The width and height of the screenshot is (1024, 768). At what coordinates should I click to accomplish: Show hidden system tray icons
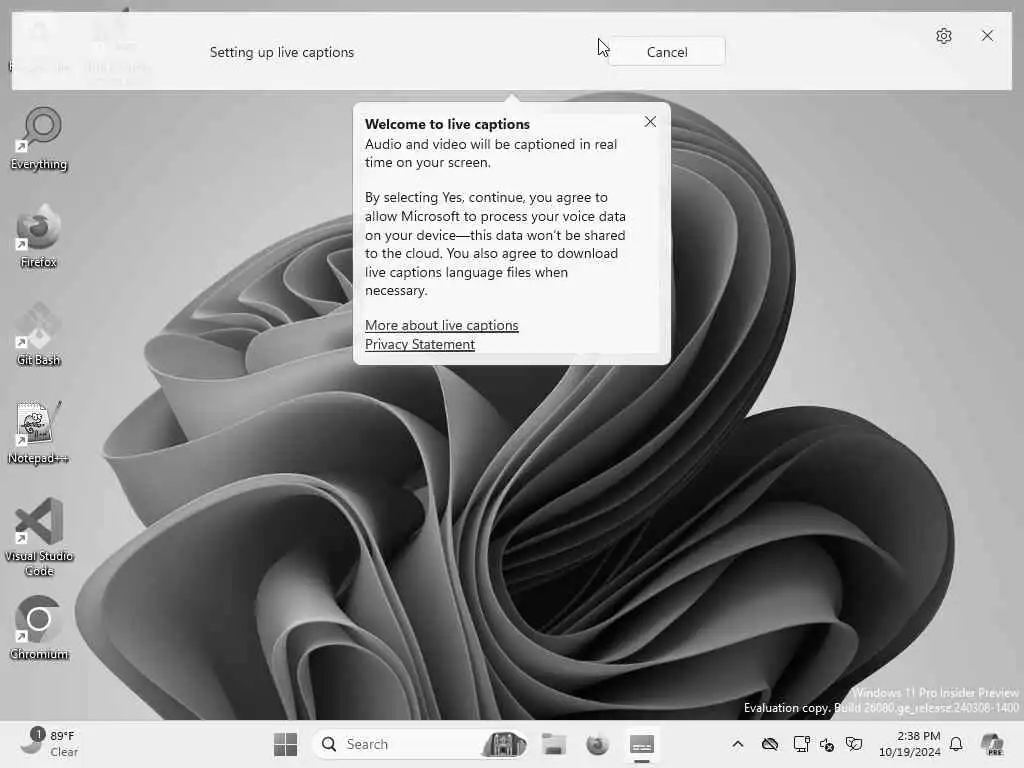pyautogui.click(x=737, y=744)
